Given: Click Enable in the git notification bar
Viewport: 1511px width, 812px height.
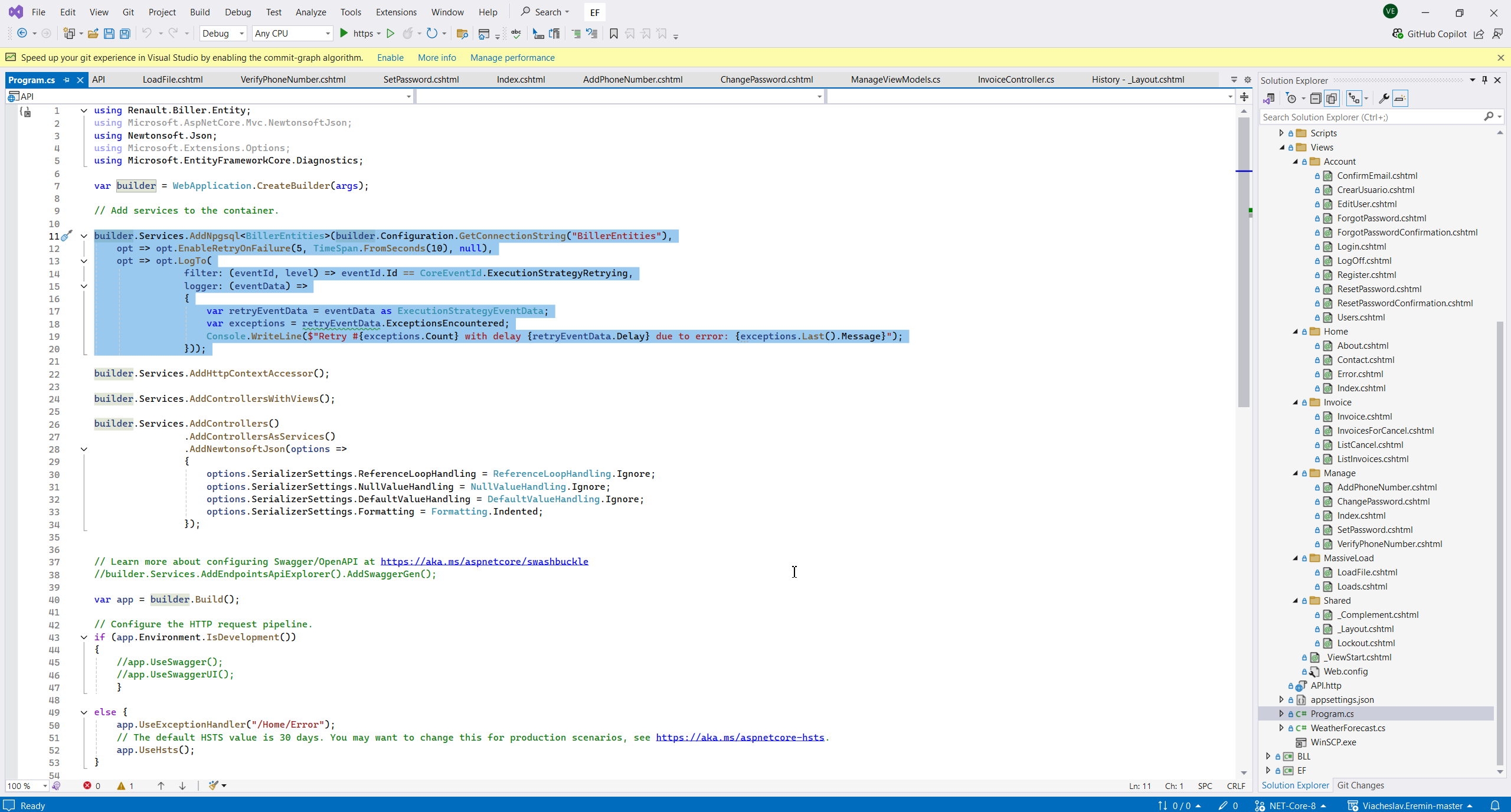Looking at the screenshot, I should pyautogui.click(x=390, y=58).
